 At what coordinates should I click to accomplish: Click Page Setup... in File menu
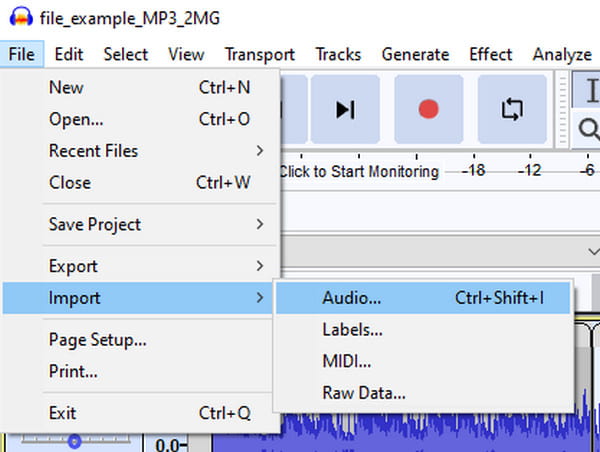(x=98, y=340)
